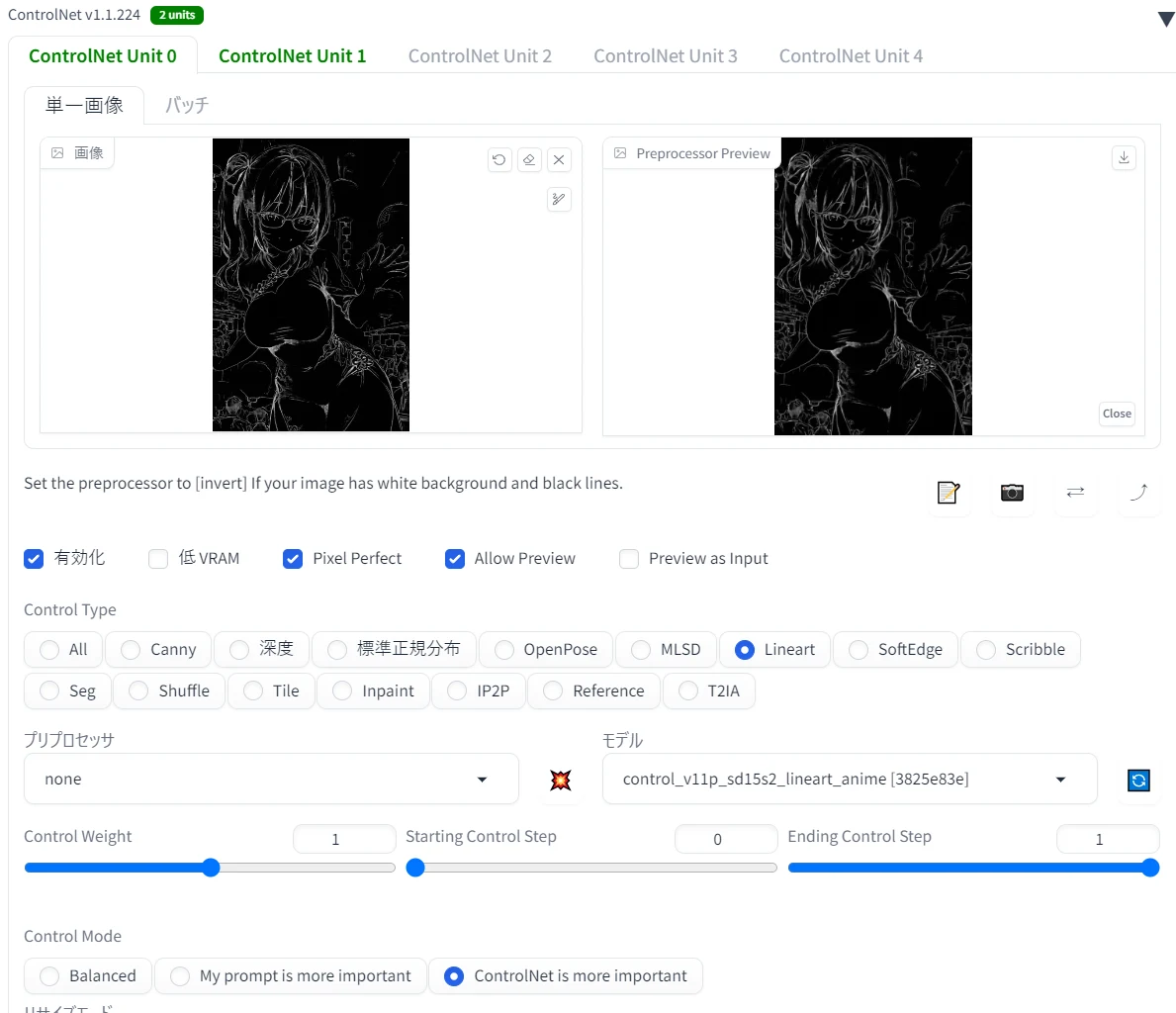Refresh the model list with blue icon

coord(1138,781)
